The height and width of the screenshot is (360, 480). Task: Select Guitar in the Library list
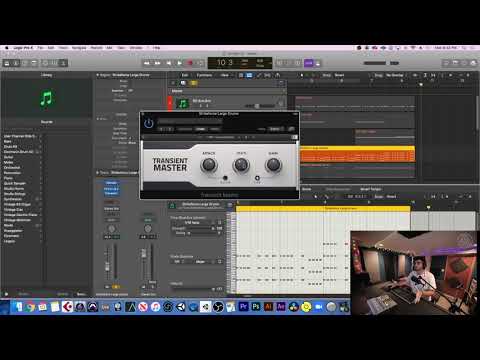click(x=8, y=157)
